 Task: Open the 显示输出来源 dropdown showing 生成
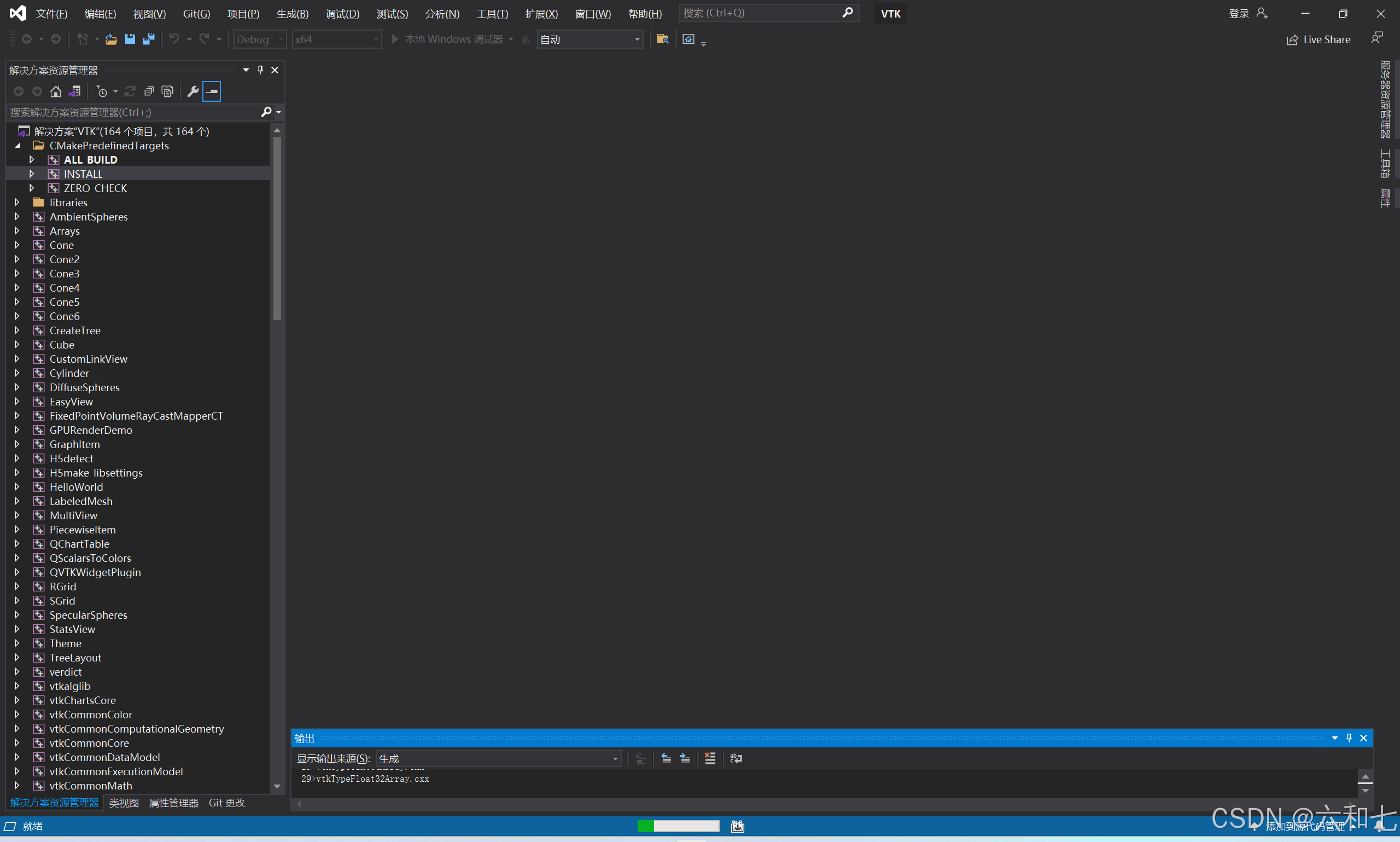tap(498, 759)
